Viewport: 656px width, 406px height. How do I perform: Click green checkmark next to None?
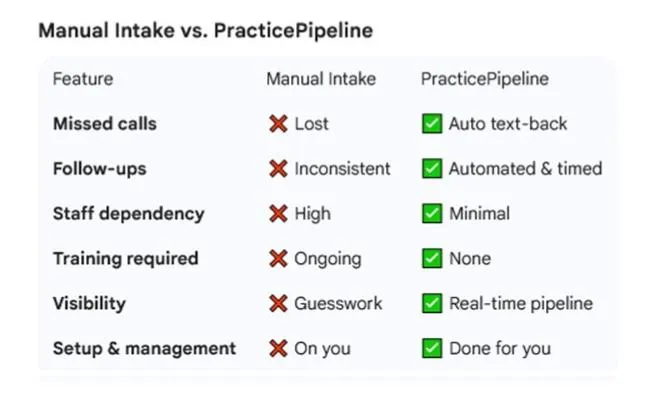pos(432,258)
